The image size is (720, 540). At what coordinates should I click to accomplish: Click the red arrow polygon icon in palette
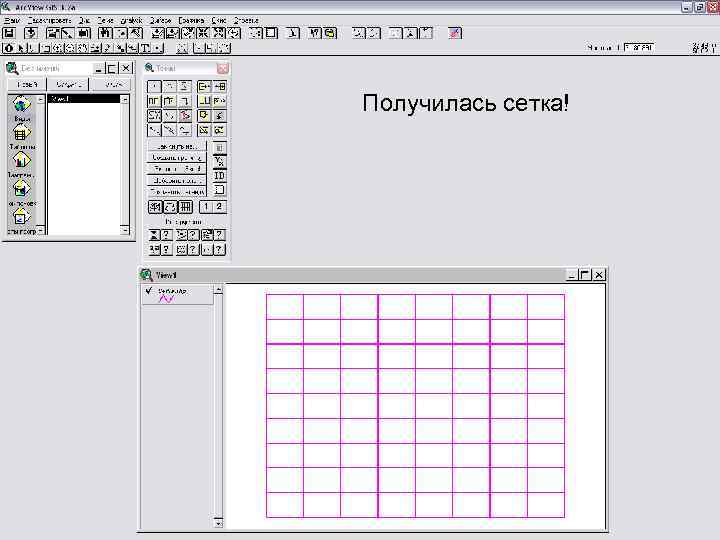point(185,115)
